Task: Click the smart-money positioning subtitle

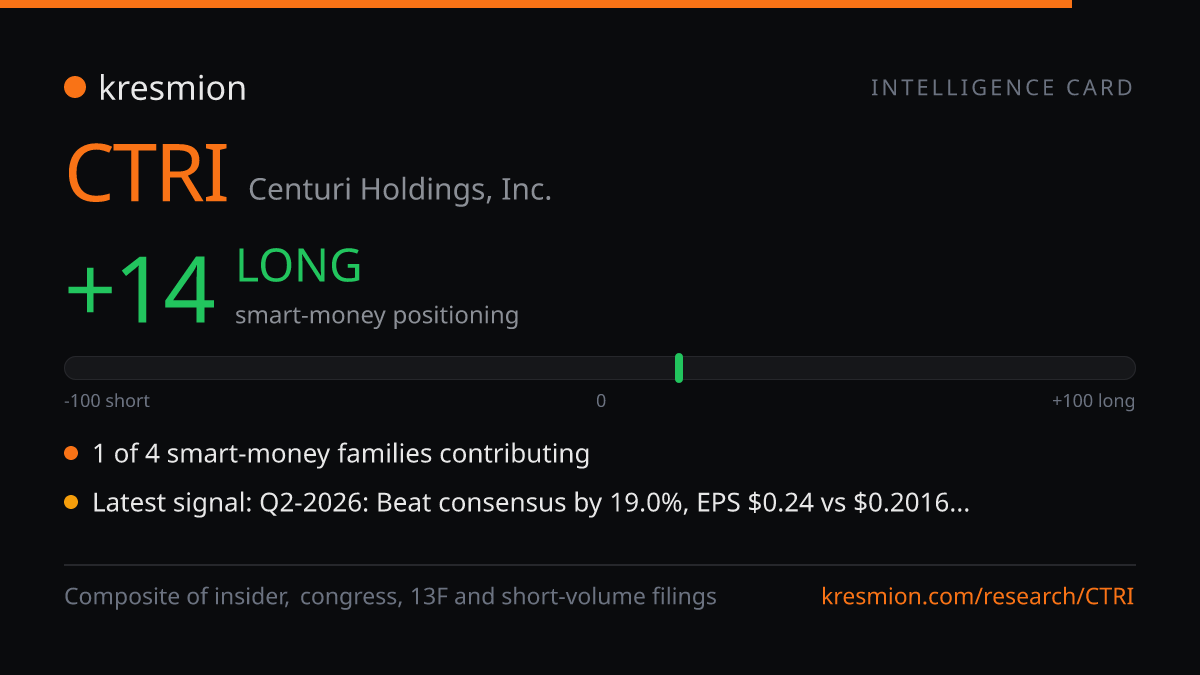Action: pyautogui.click(x=377, y=316)
